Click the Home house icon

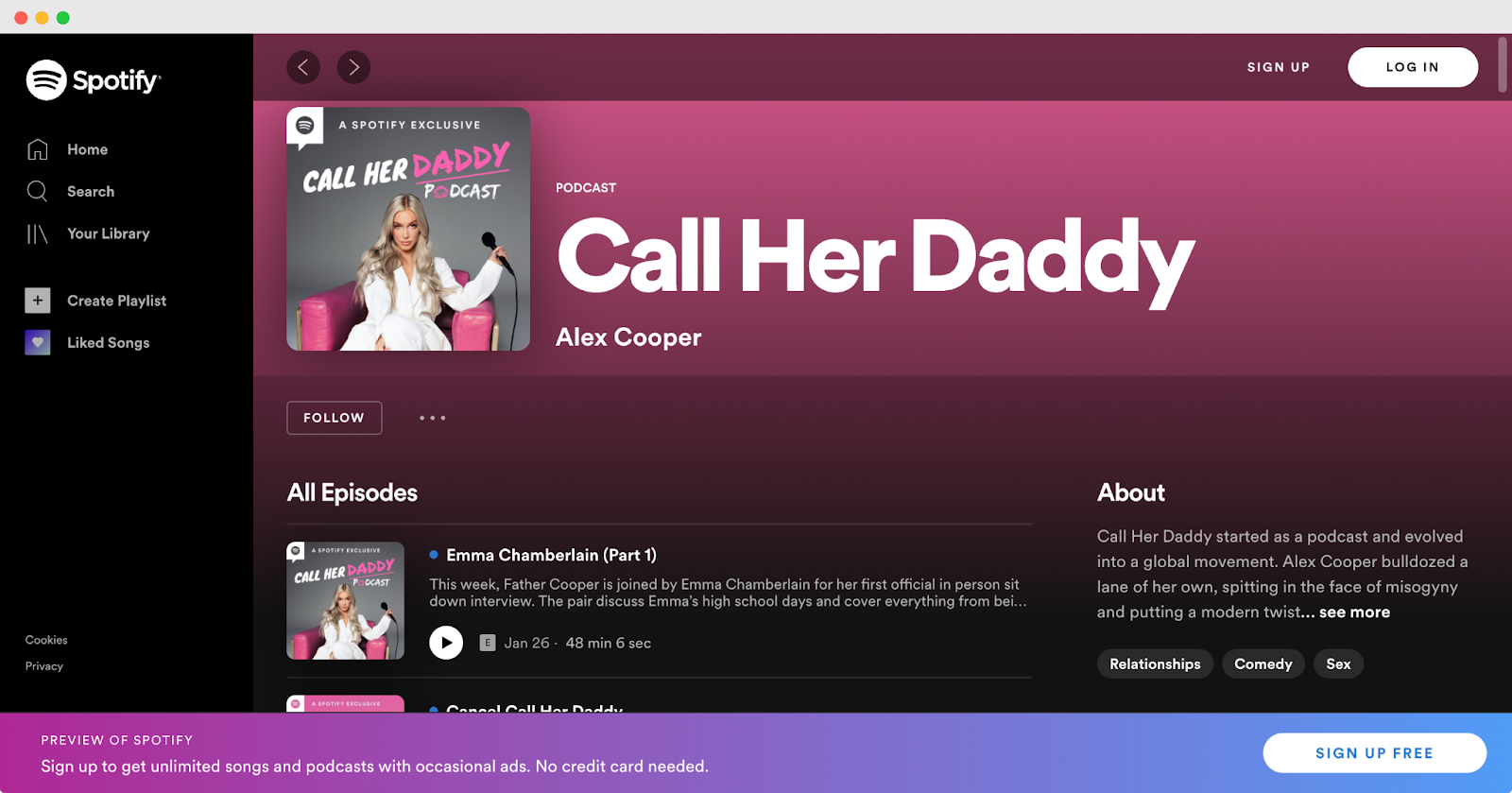pyautogui.click(x=38, y=149)
